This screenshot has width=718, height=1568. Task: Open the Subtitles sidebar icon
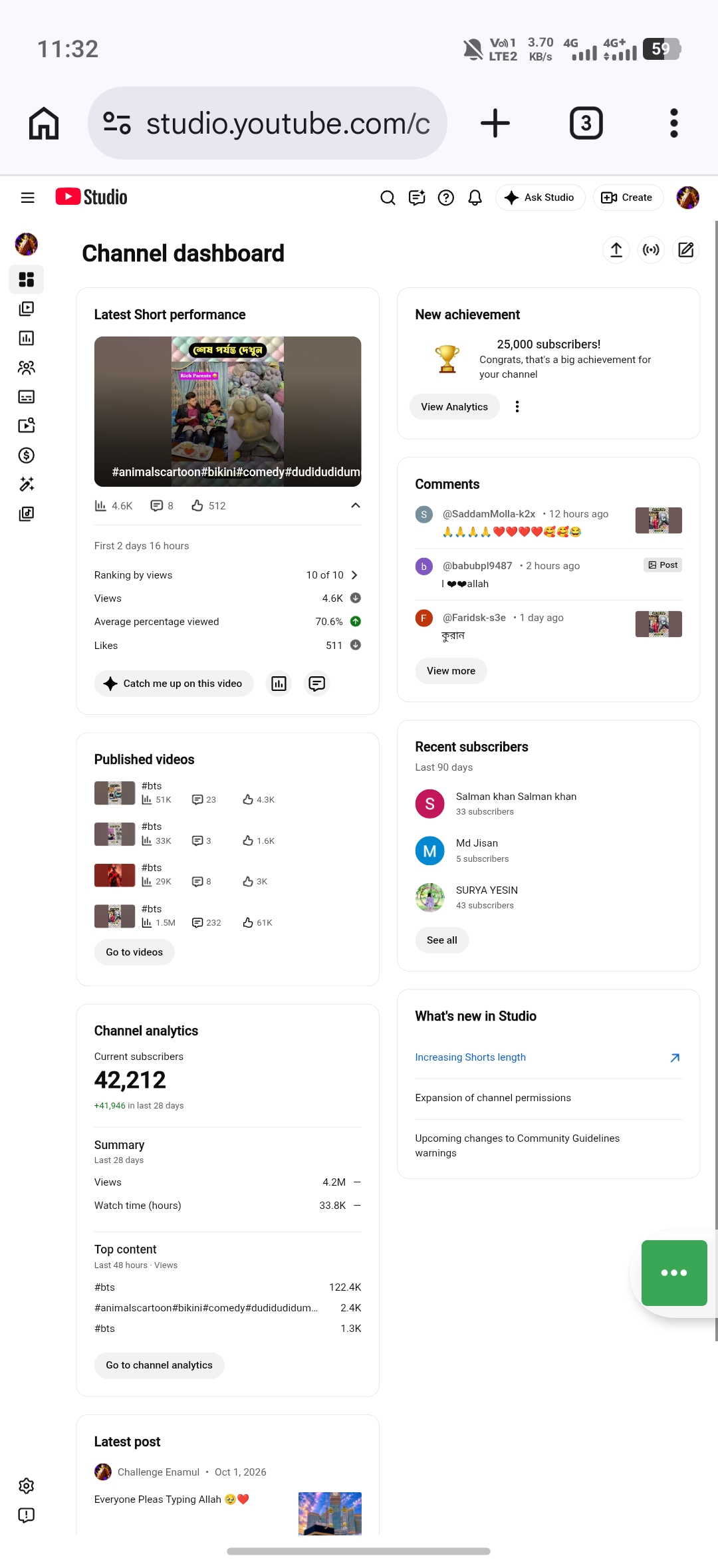coord(27,397)
